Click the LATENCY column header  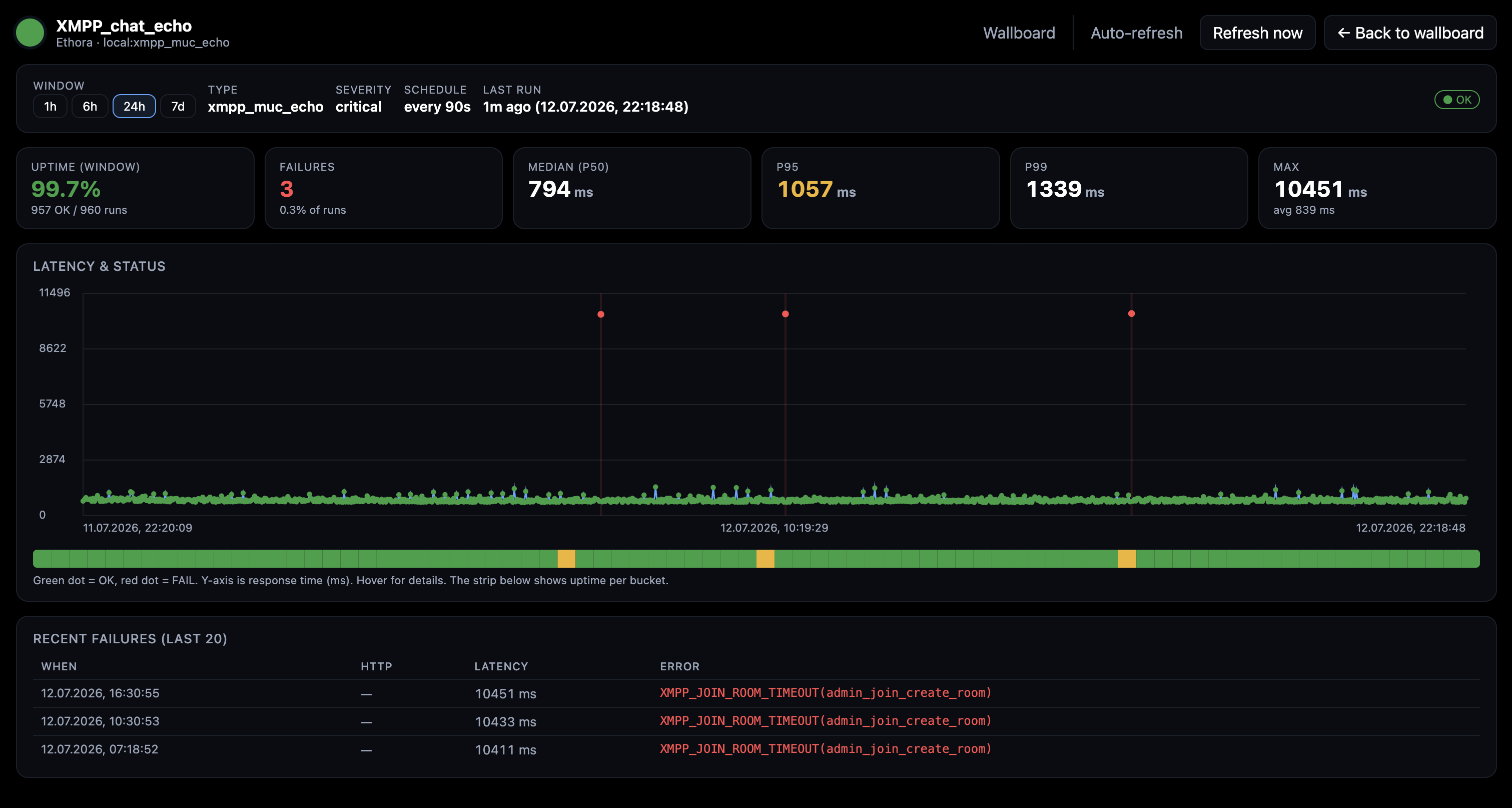point(501,666)
